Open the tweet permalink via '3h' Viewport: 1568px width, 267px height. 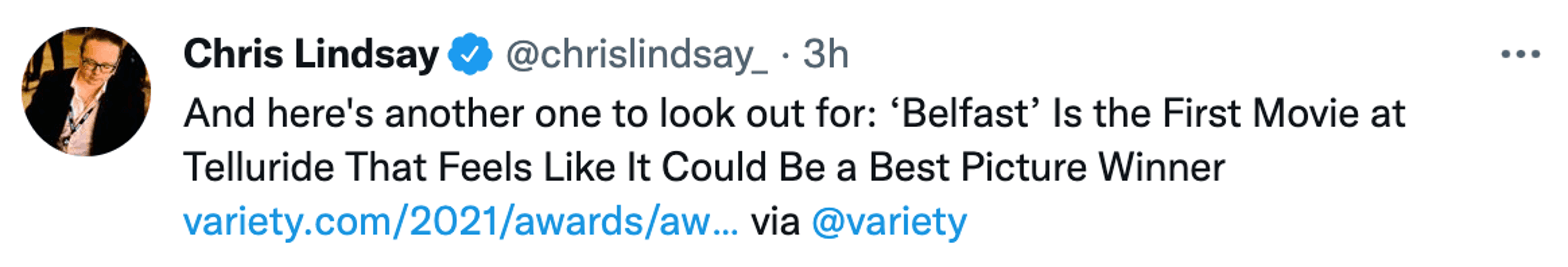(x=825, y=55)
